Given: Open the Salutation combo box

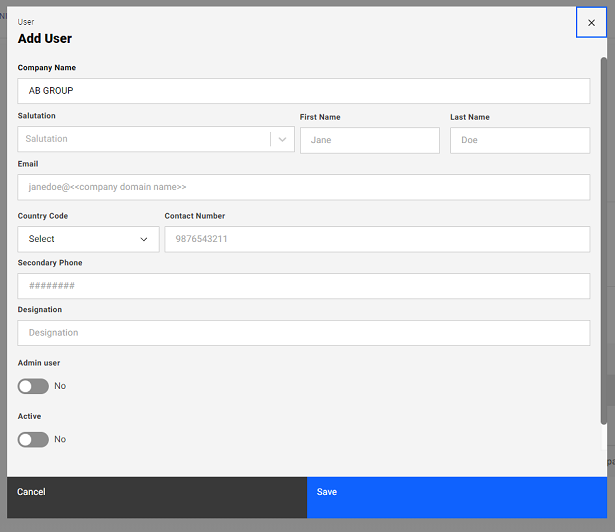Looking at the screenshot, I should point(144,140).
